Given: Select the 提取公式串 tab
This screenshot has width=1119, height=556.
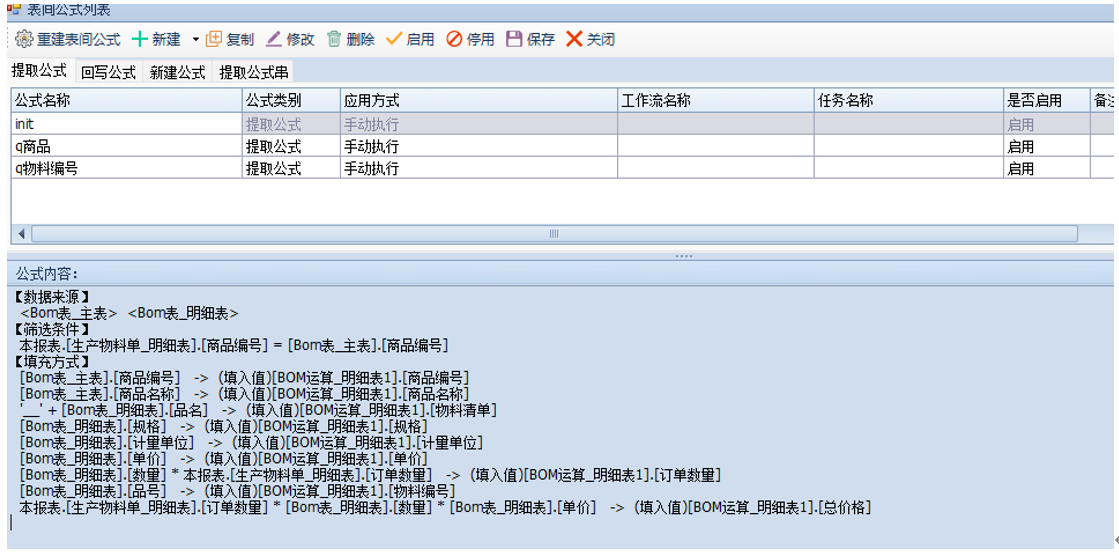Looking at the screenshot, I should point(253,72).
